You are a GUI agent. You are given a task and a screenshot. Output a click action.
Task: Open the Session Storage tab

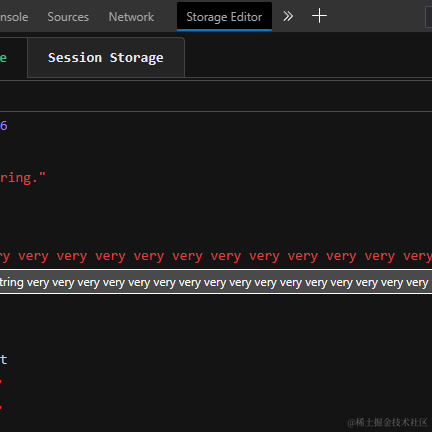(x=106, y=58)
